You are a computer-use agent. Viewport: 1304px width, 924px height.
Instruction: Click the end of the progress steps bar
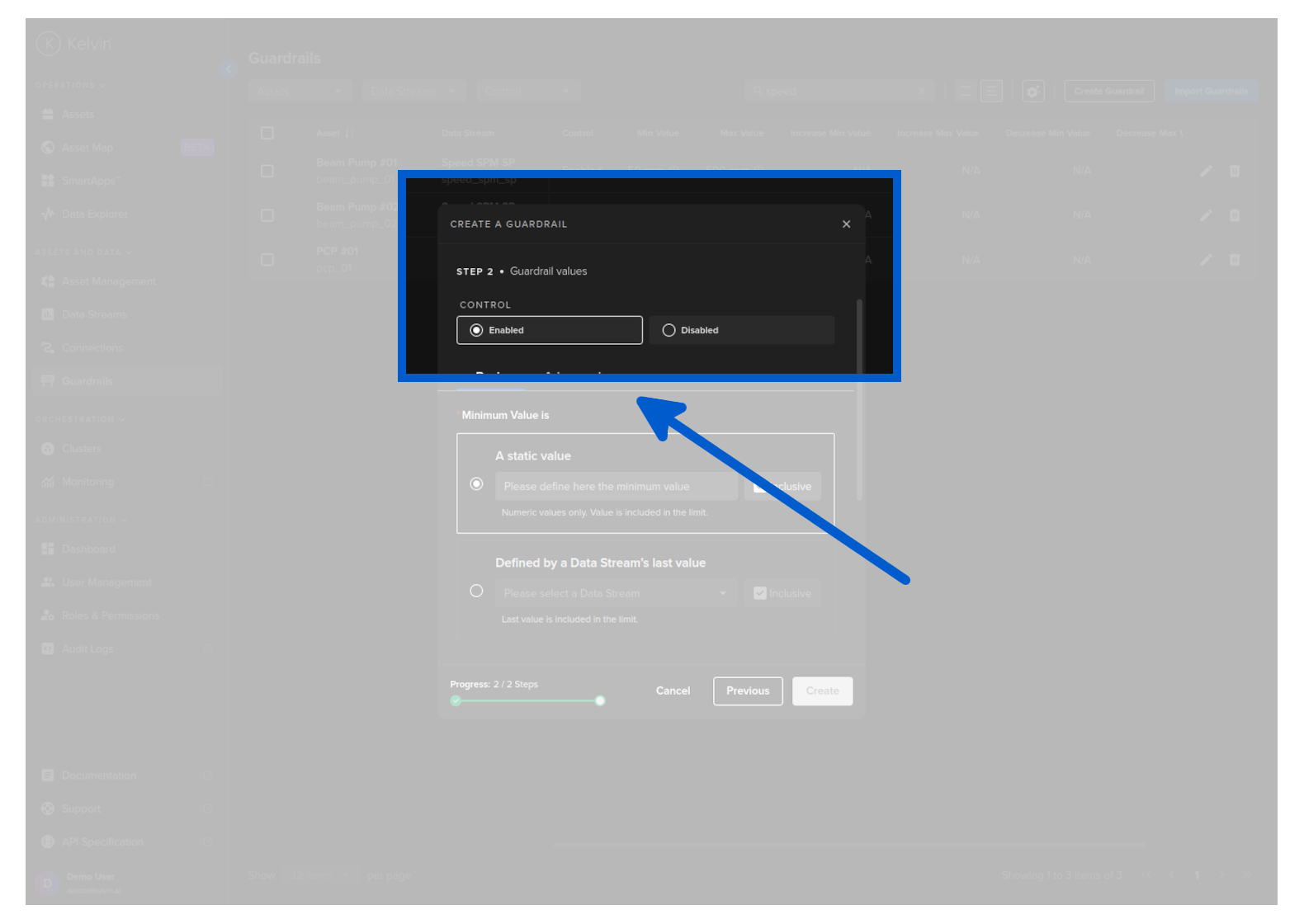pos(600,701)
